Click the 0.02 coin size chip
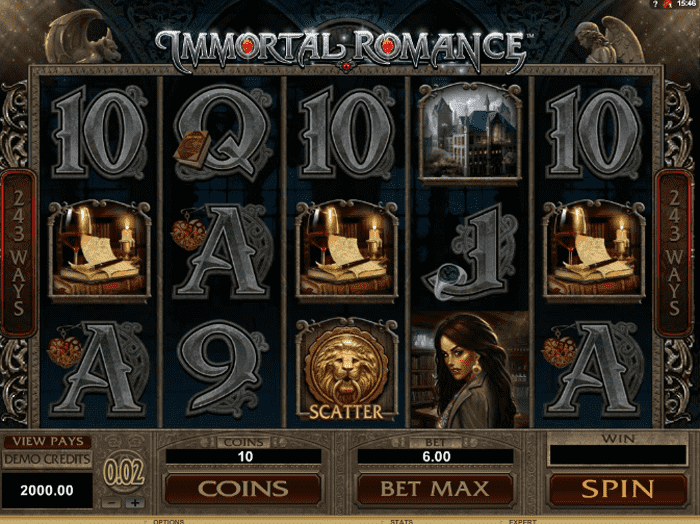Screen dimensions: 700x524 click(124, 472)
